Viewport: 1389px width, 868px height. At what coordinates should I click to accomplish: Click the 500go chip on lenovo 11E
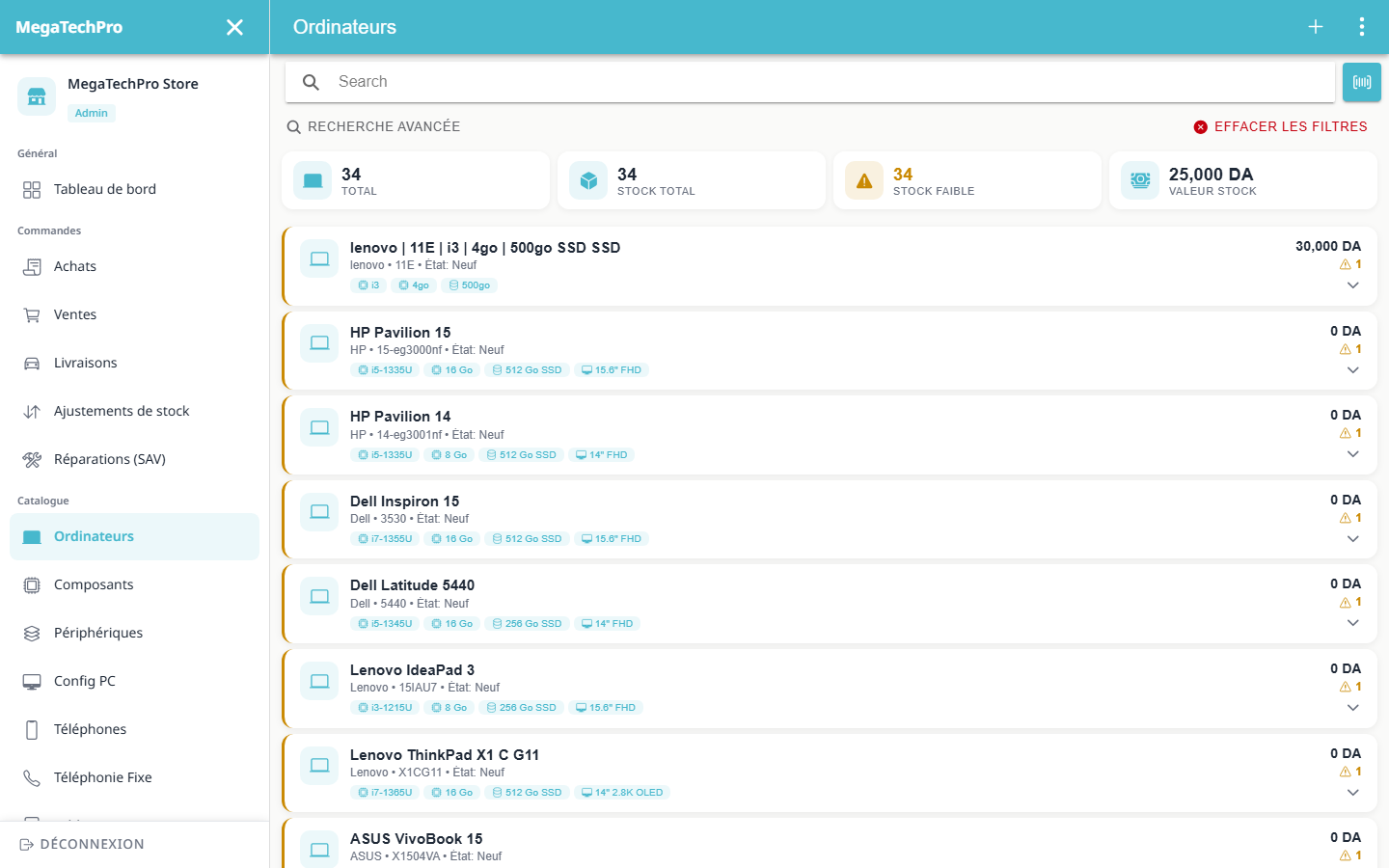tap(470, 285)
